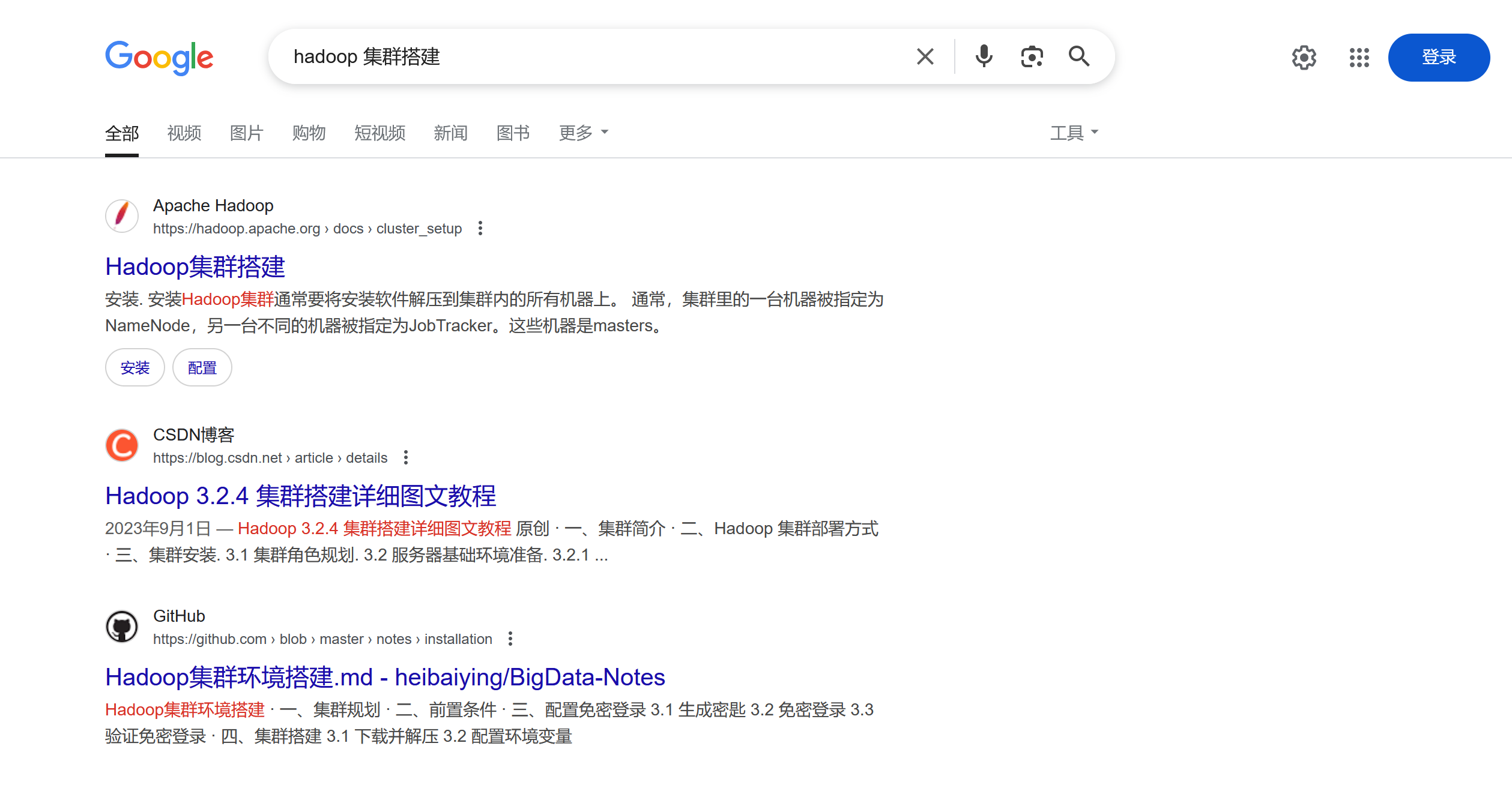Click the CSDN red favicon
This screenshot has height=785, width=1512.
(122, 445)
